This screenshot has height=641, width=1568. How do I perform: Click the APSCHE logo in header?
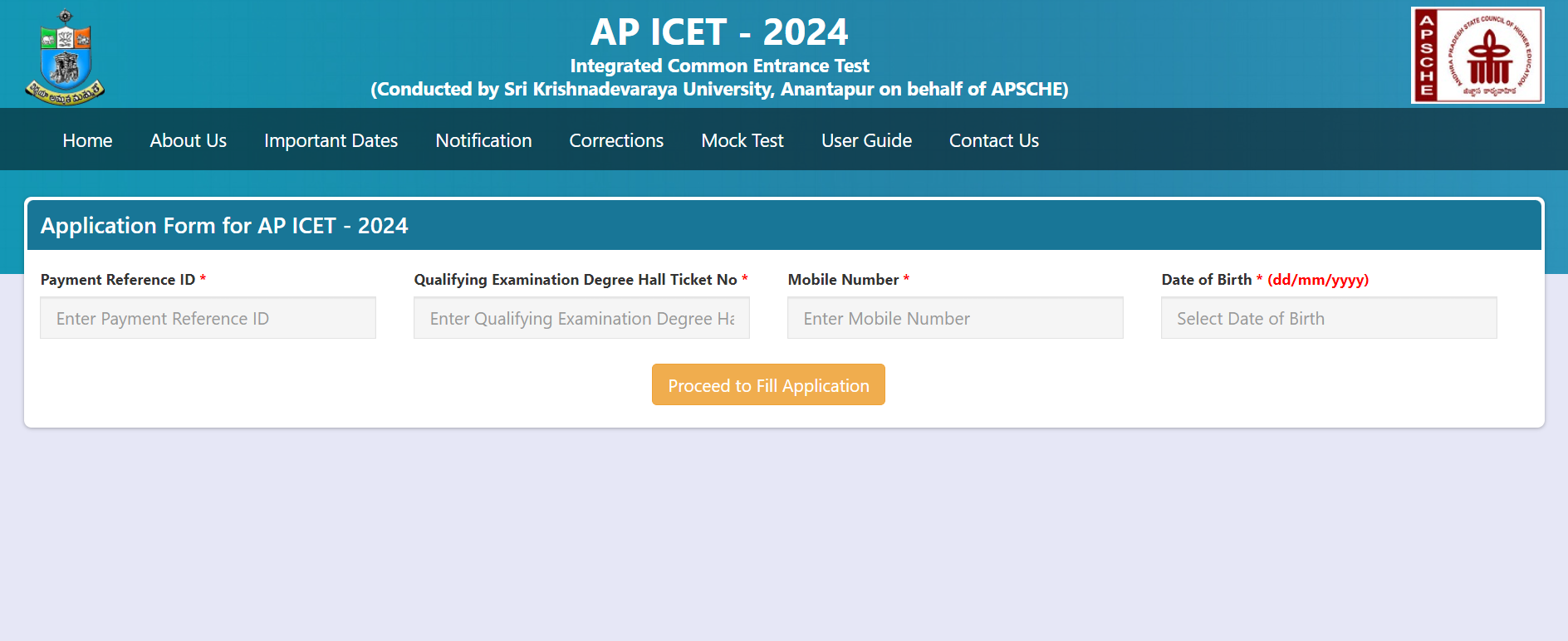pyautogui.click(x=1477, y=56)
